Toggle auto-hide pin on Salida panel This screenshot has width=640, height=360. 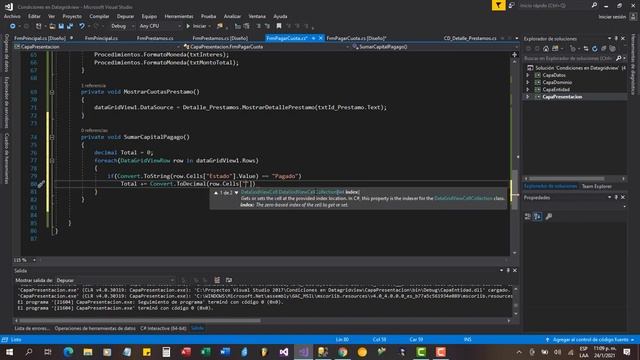[x=508, y=270]
